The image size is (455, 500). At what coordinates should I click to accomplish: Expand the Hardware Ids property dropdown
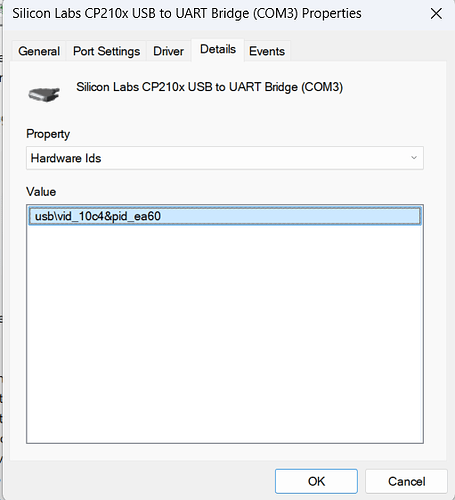[225, 158]
